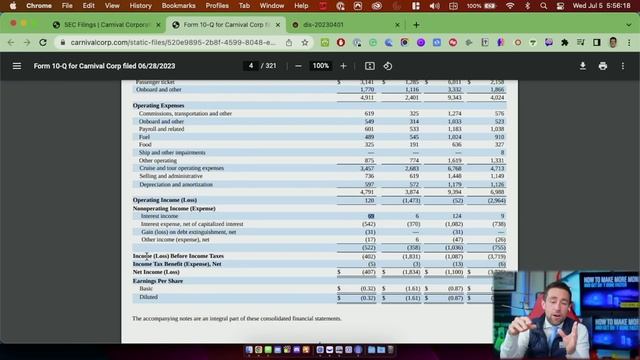Rotate the PDF counterclockwise

pos(388,66)
